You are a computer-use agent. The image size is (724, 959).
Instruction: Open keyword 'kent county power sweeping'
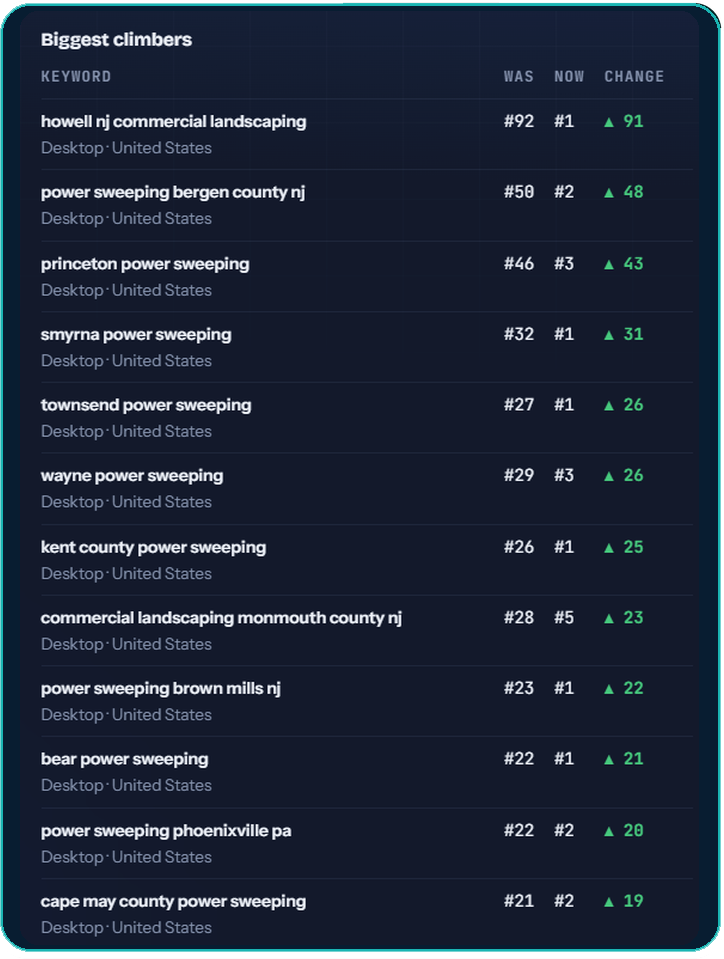(x=153, y=547)
